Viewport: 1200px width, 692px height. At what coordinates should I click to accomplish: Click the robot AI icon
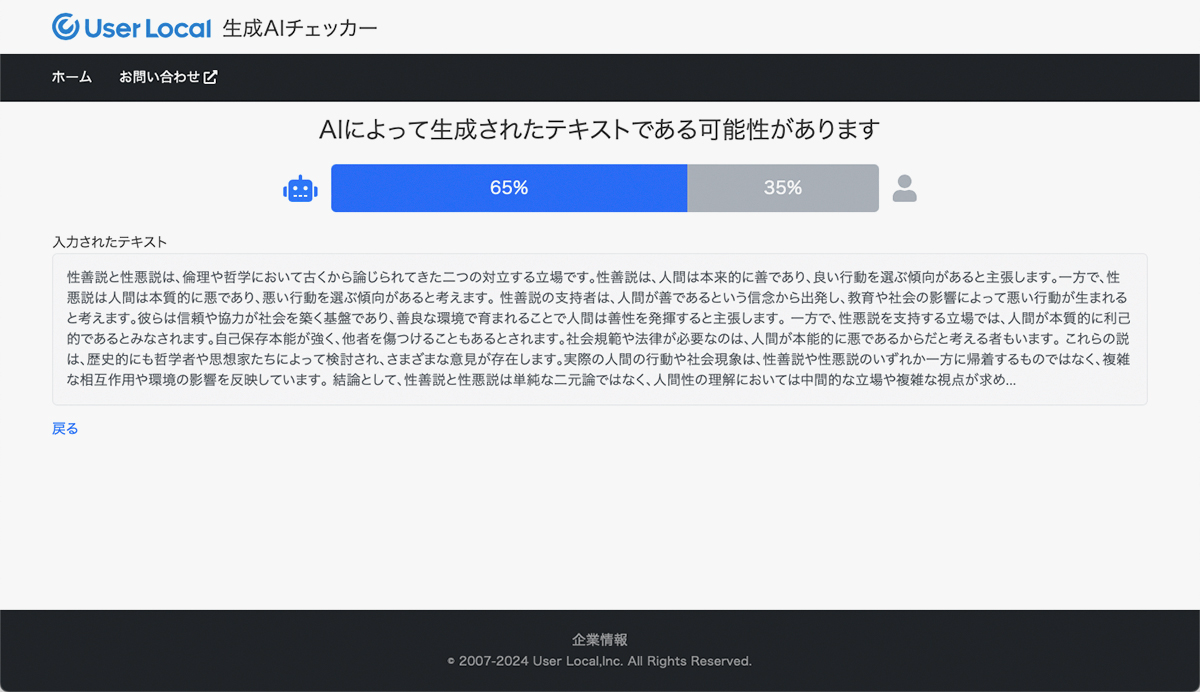click(300, 189)
